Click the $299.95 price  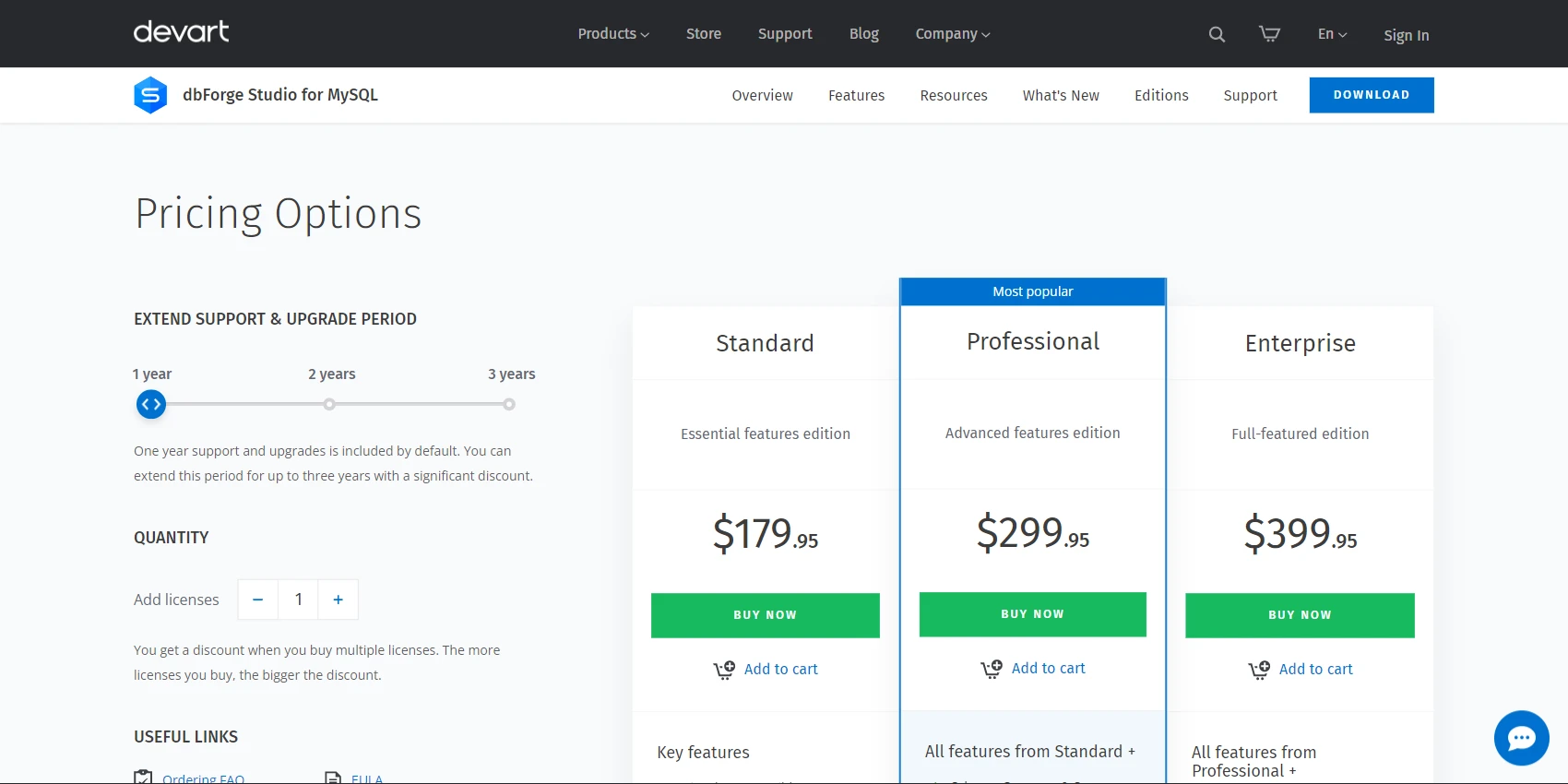pyautogui.click(x=1033, y=533)
